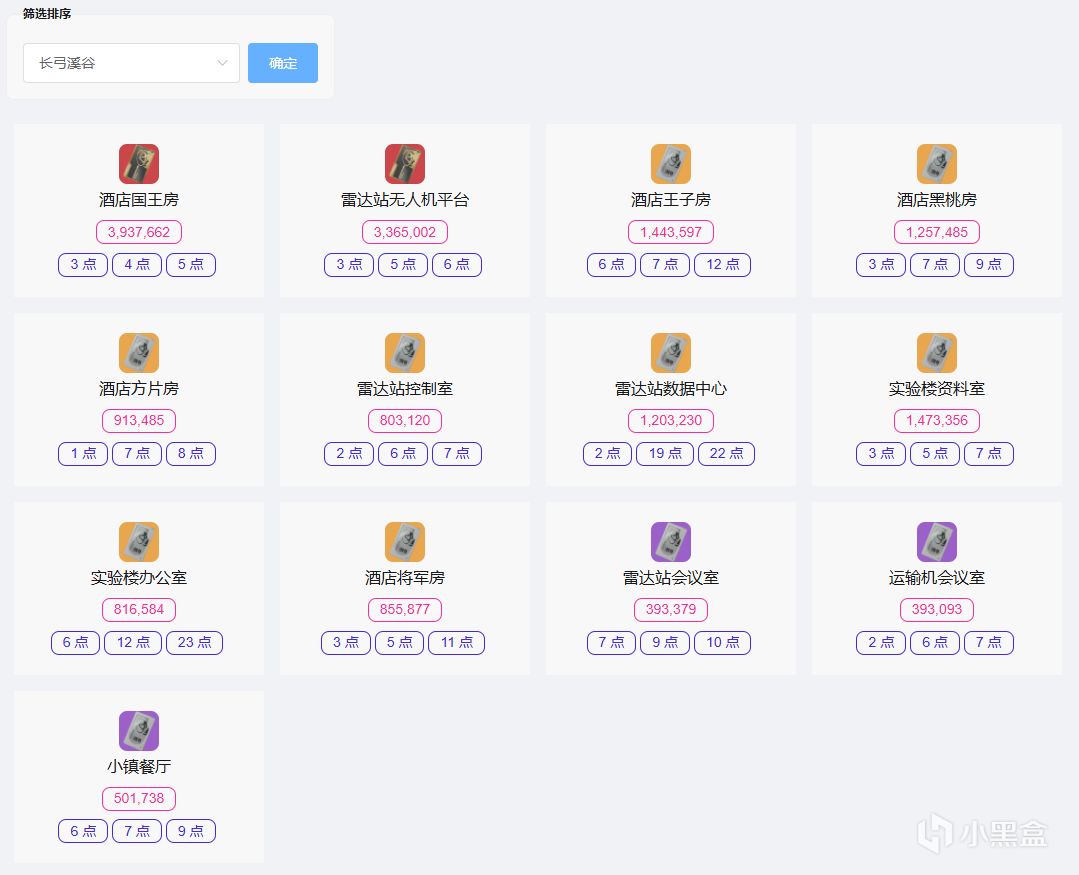
Task: Click the 393,093 price tag
Action: (937, 609)
